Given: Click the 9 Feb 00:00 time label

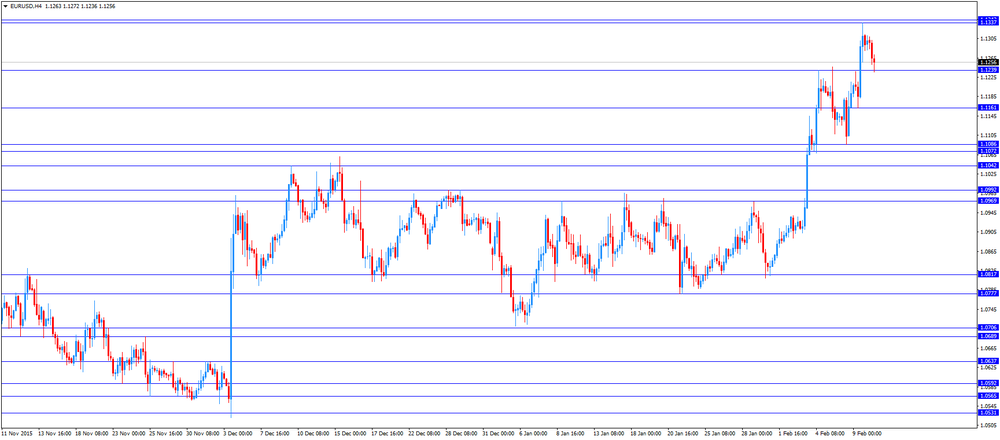Looking at the screenshot, I should [868, 432].
